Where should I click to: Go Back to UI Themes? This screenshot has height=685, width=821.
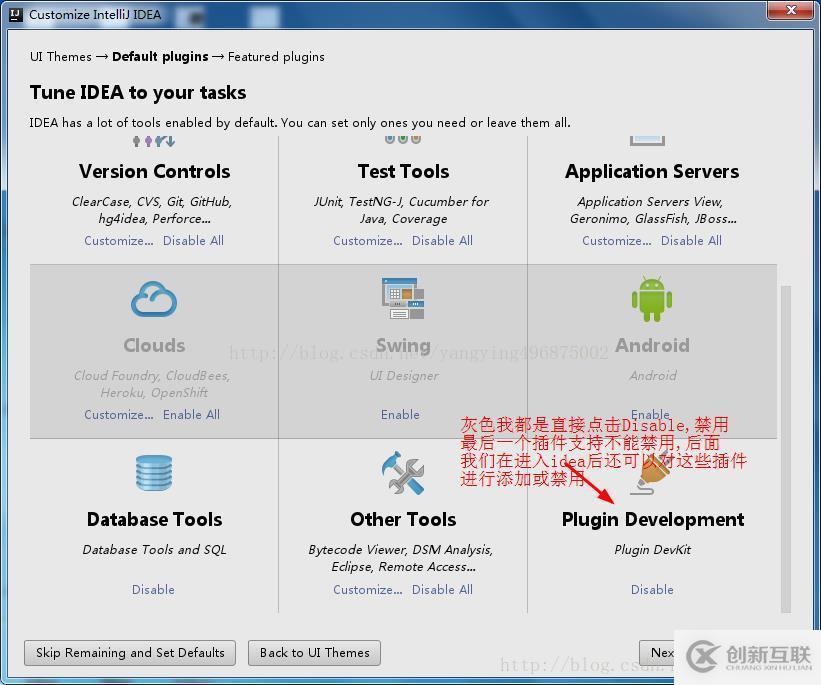[x=314, y=653]
